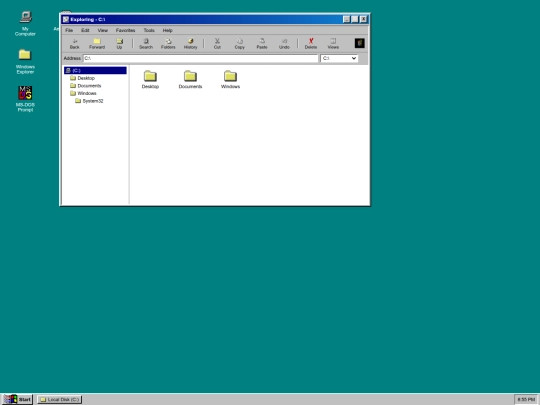Select the Documents folder in the file pane
Screen dimensions: 540x405
(190, 80)
